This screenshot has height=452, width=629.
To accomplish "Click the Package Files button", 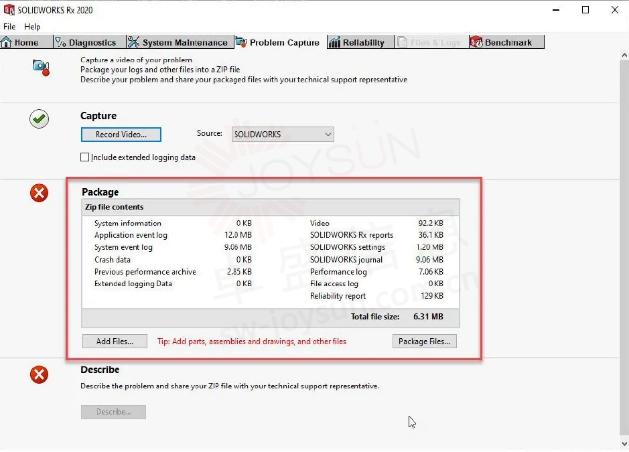I will (x=424, y=341).
